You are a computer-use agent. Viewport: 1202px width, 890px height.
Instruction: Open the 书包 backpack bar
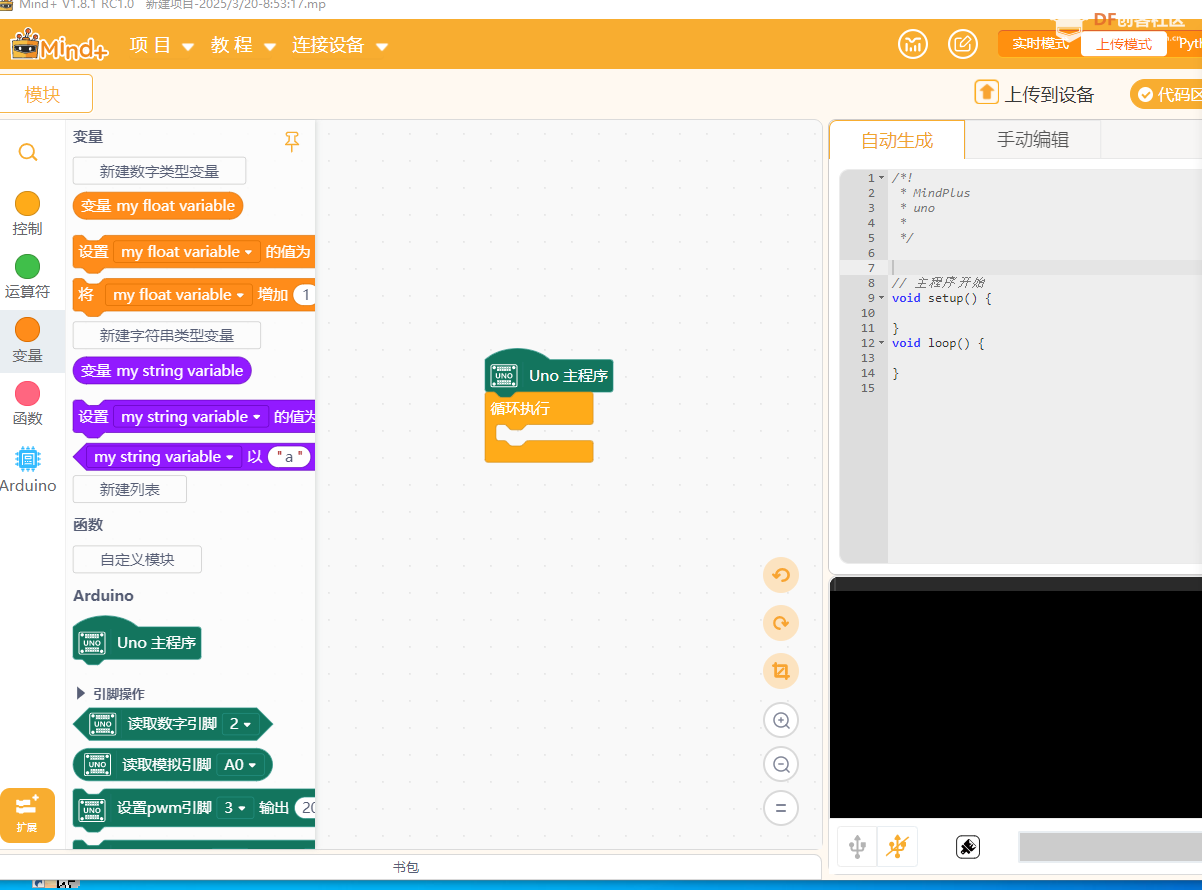406,867
